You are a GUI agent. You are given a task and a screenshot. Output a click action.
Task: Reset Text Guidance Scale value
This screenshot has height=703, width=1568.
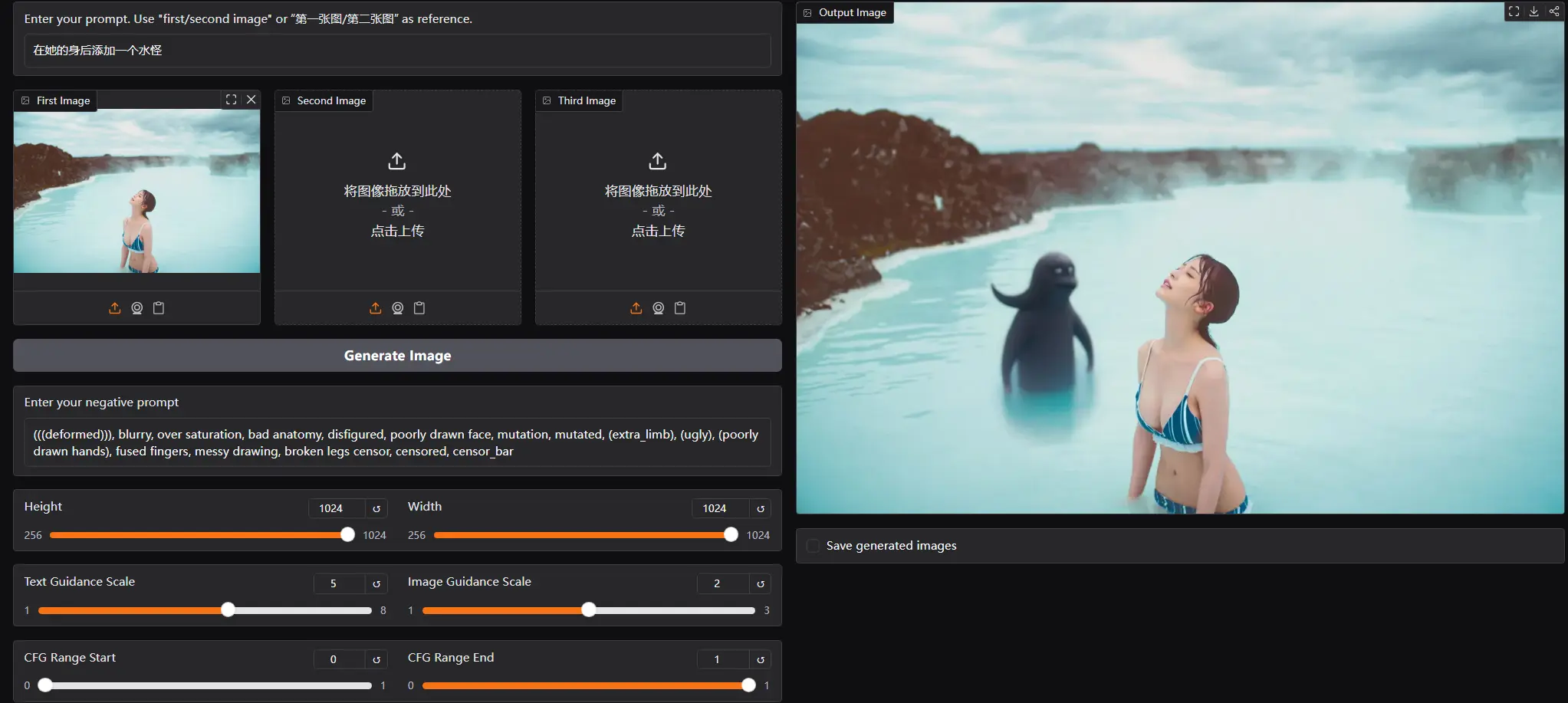pyautogui.click(x=376, y=583)
